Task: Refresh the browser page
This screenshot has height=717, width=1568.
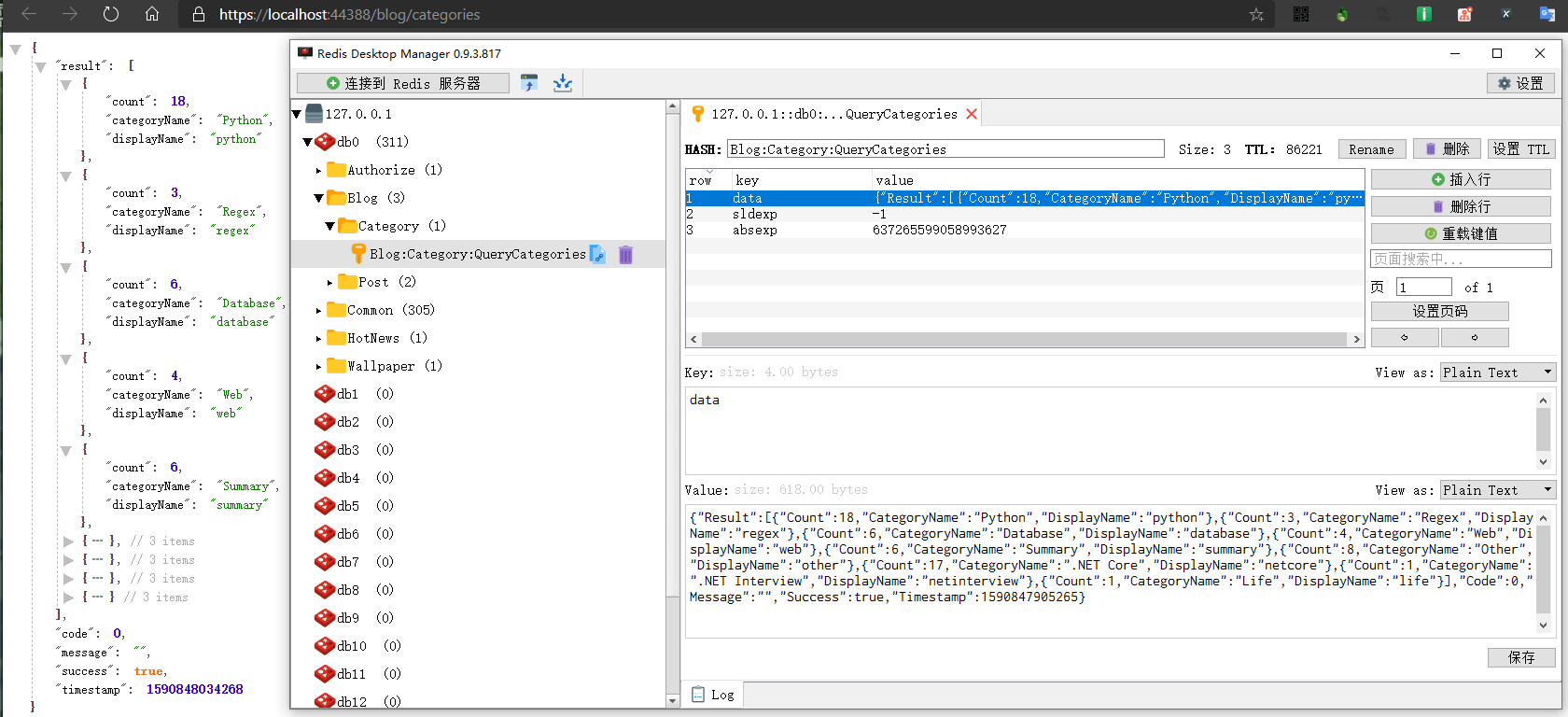Action: [111, 14]
